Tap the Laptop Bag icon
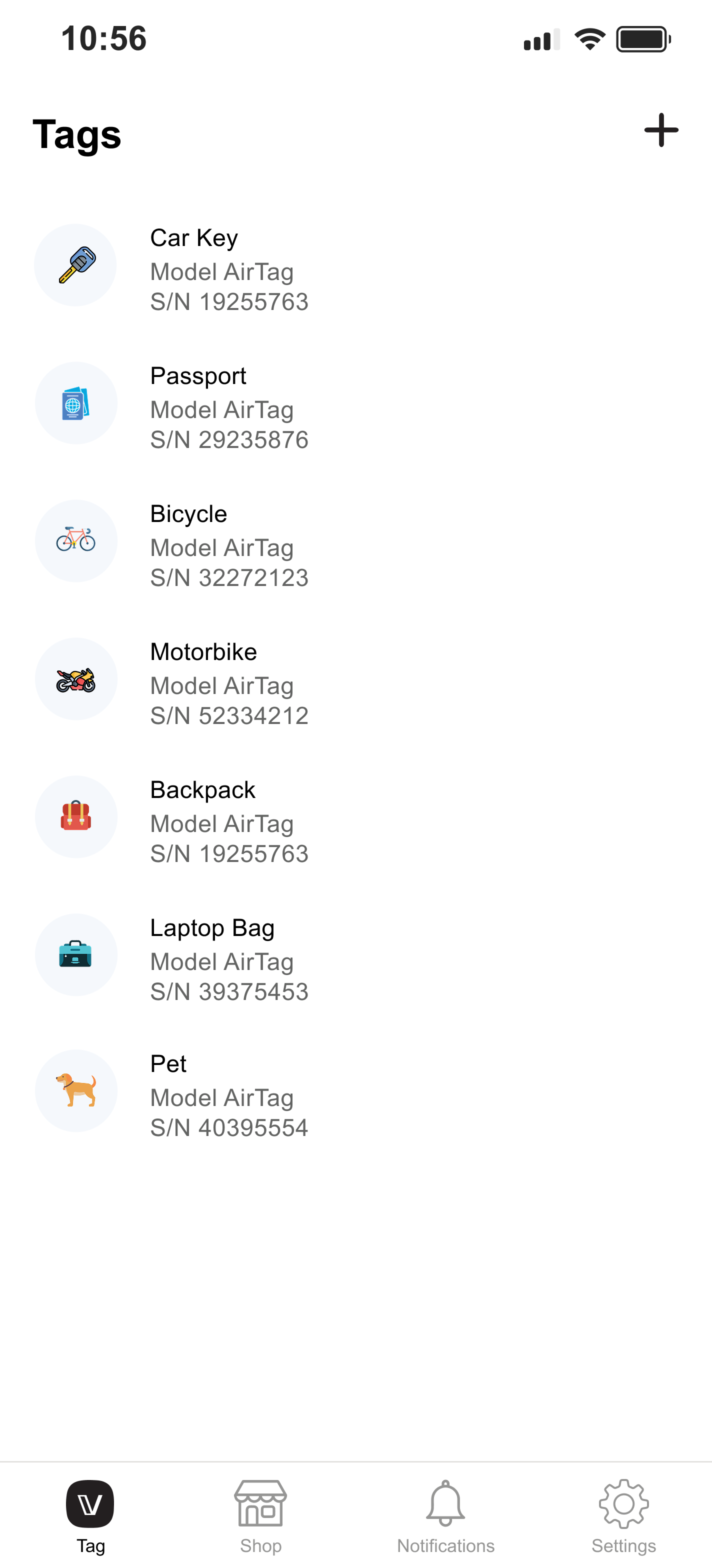The image size is (712, 1568). click(x=75, y=954)
